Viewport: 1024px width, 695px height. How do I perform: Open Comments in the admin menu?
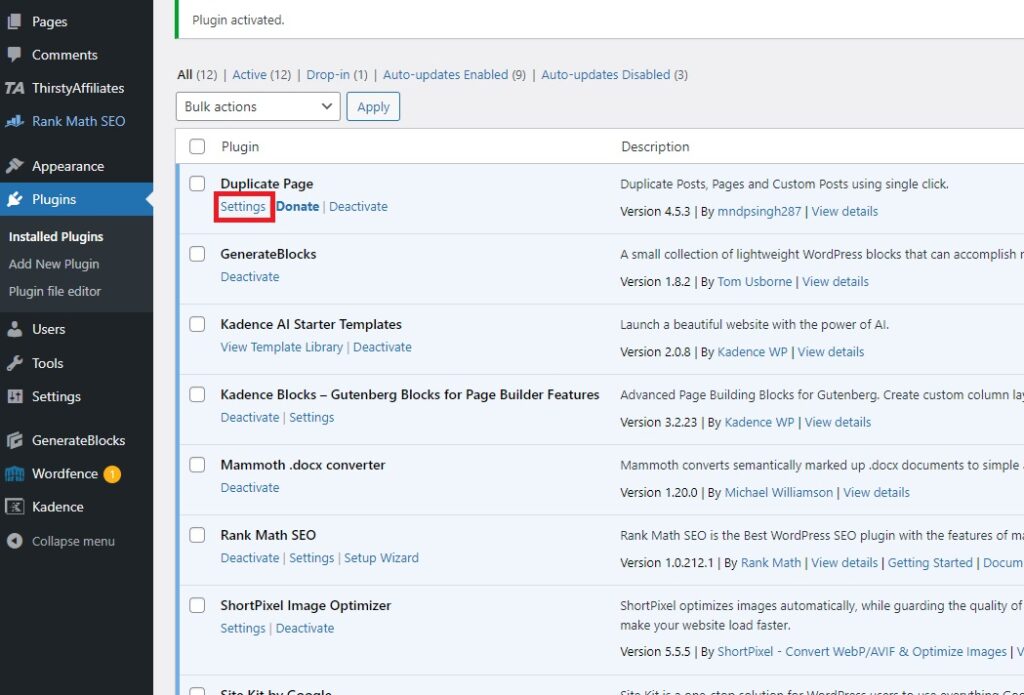pos(65,55)
